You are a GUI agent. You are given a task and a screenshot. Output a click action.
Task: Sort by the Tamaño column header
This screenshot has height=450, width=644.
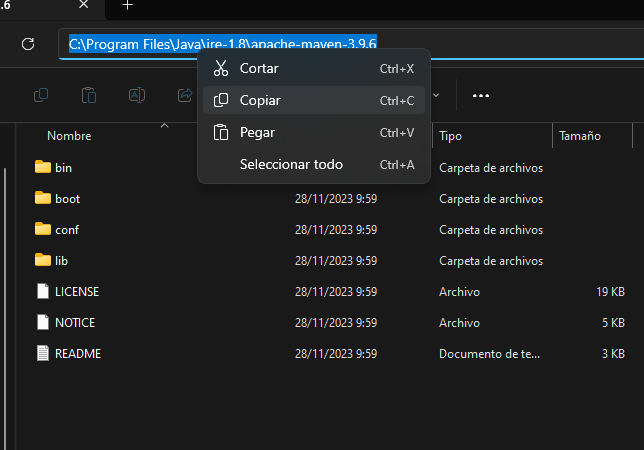[x=580, y=136]
